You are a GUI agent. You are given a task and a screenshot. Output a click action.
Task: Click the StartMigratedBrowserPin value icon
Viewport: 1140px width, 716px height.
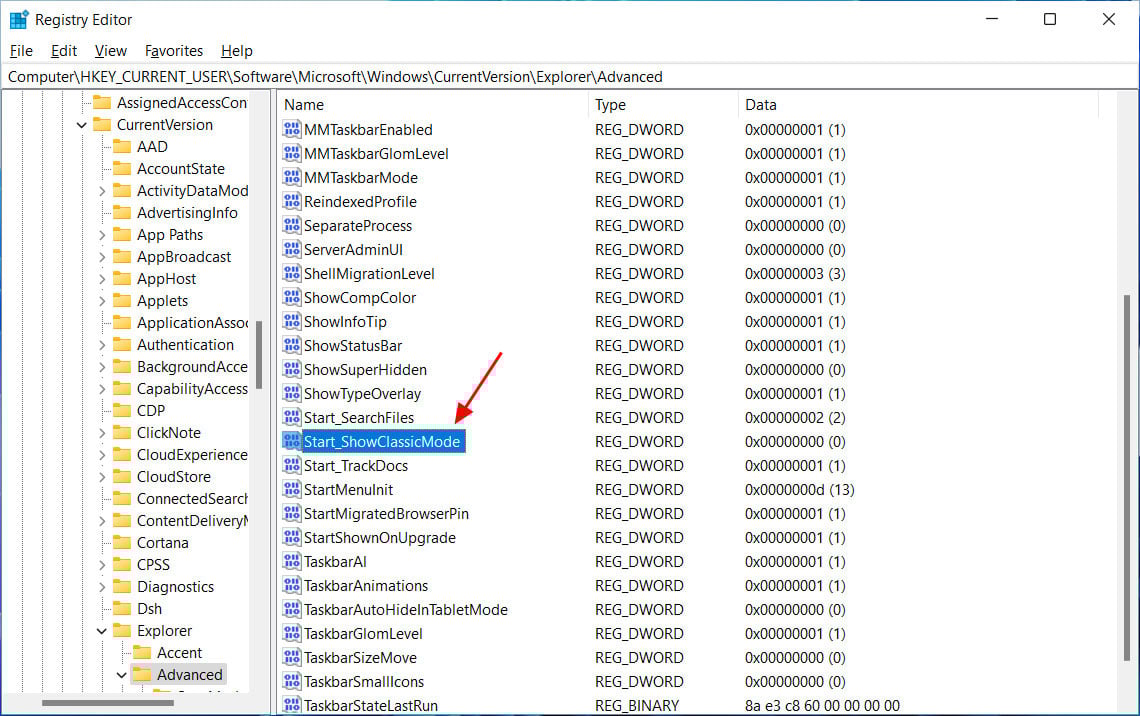click(x=292, y=513)
